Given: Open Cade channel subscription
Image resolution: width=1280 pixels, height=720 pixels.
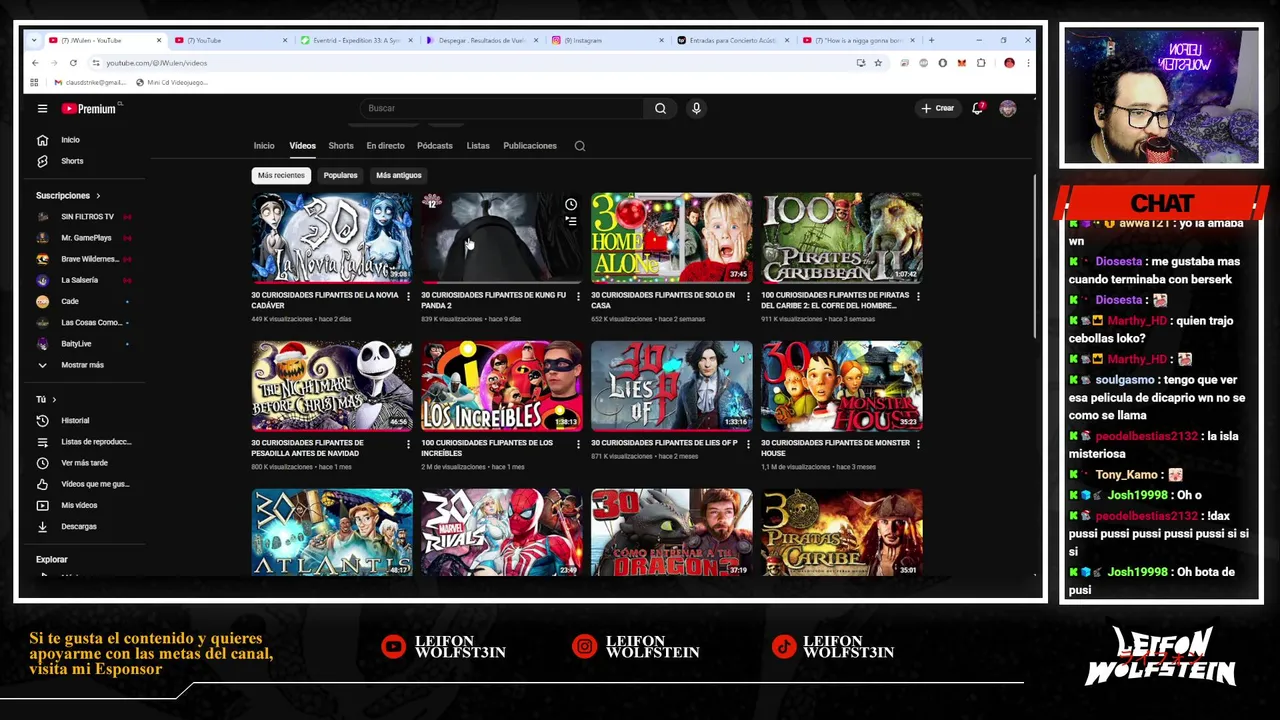Looking at the screenshot, I should point(68,301).
